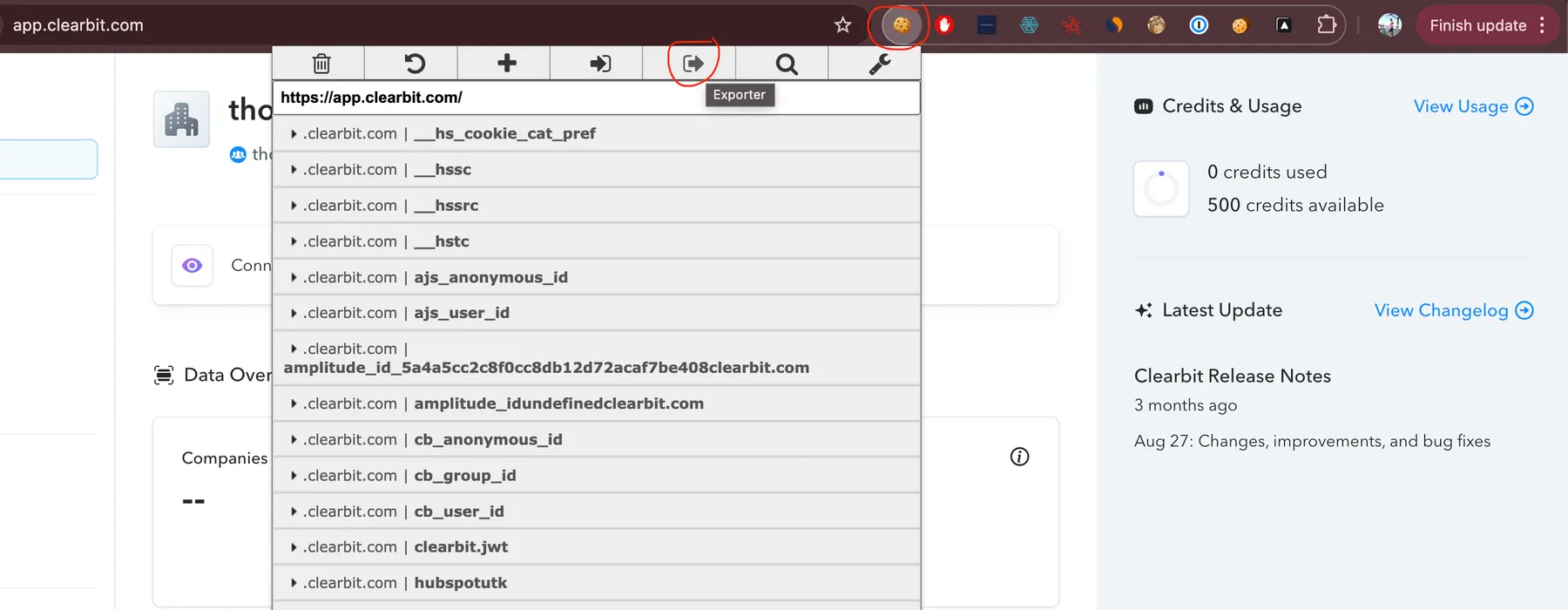Click the '3 months ago' text
This screenshot has width=1568, height=610.
(x=1186, y=405)
